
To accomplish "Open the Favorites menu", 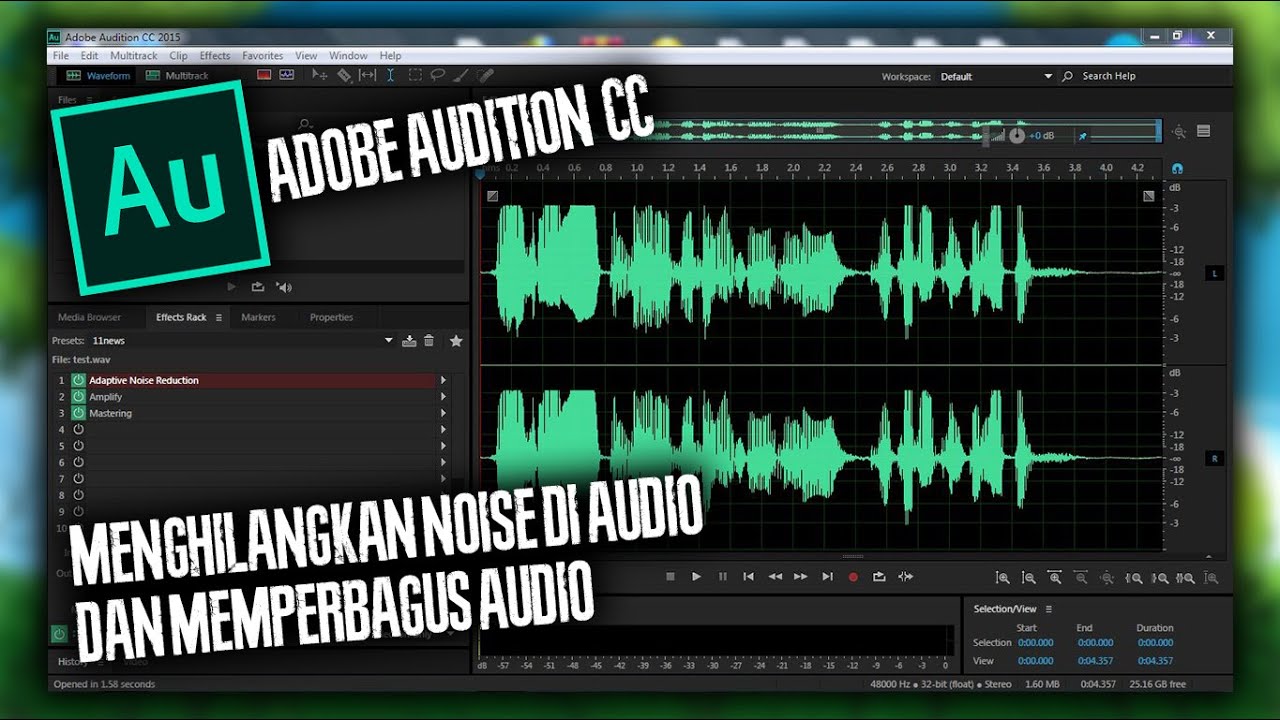I will click(x=263, y=56).
